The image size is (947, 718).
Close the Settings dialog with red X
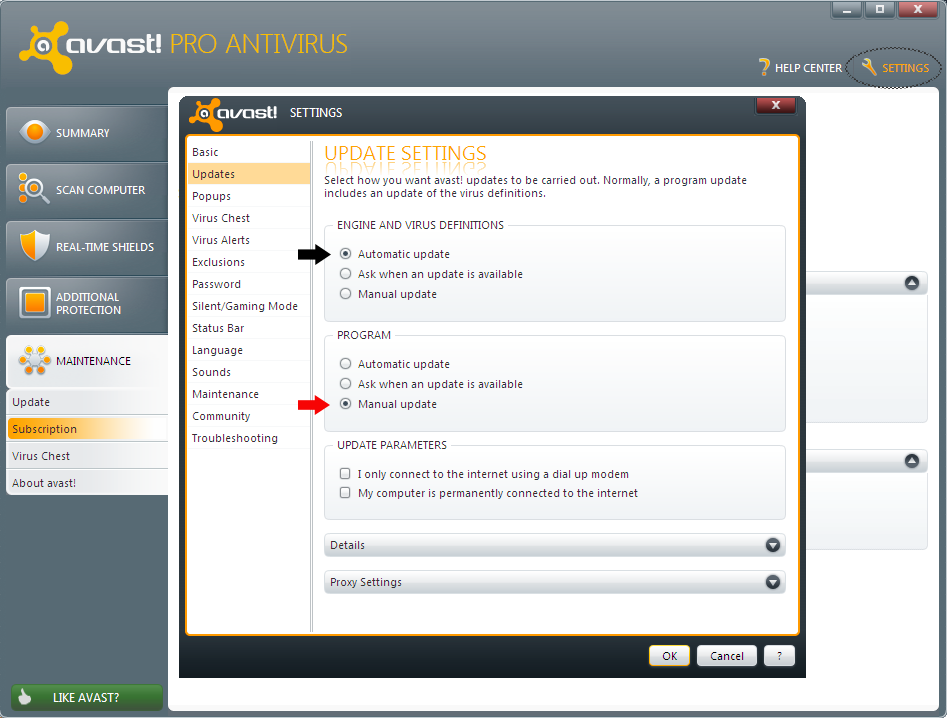[x=775, y=105]
